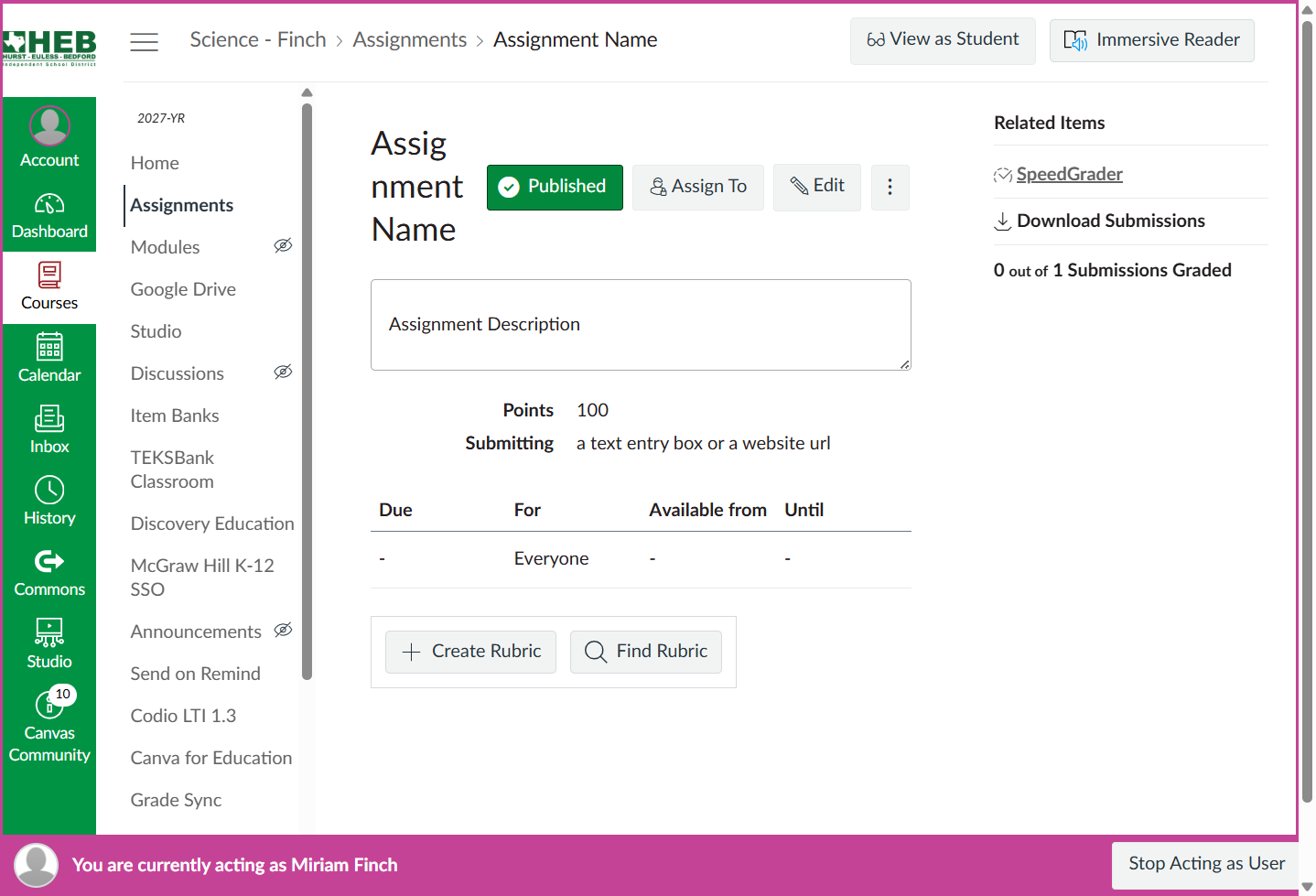Open Courses in global navigation
Screen dimensions: 1316x896
49,287
